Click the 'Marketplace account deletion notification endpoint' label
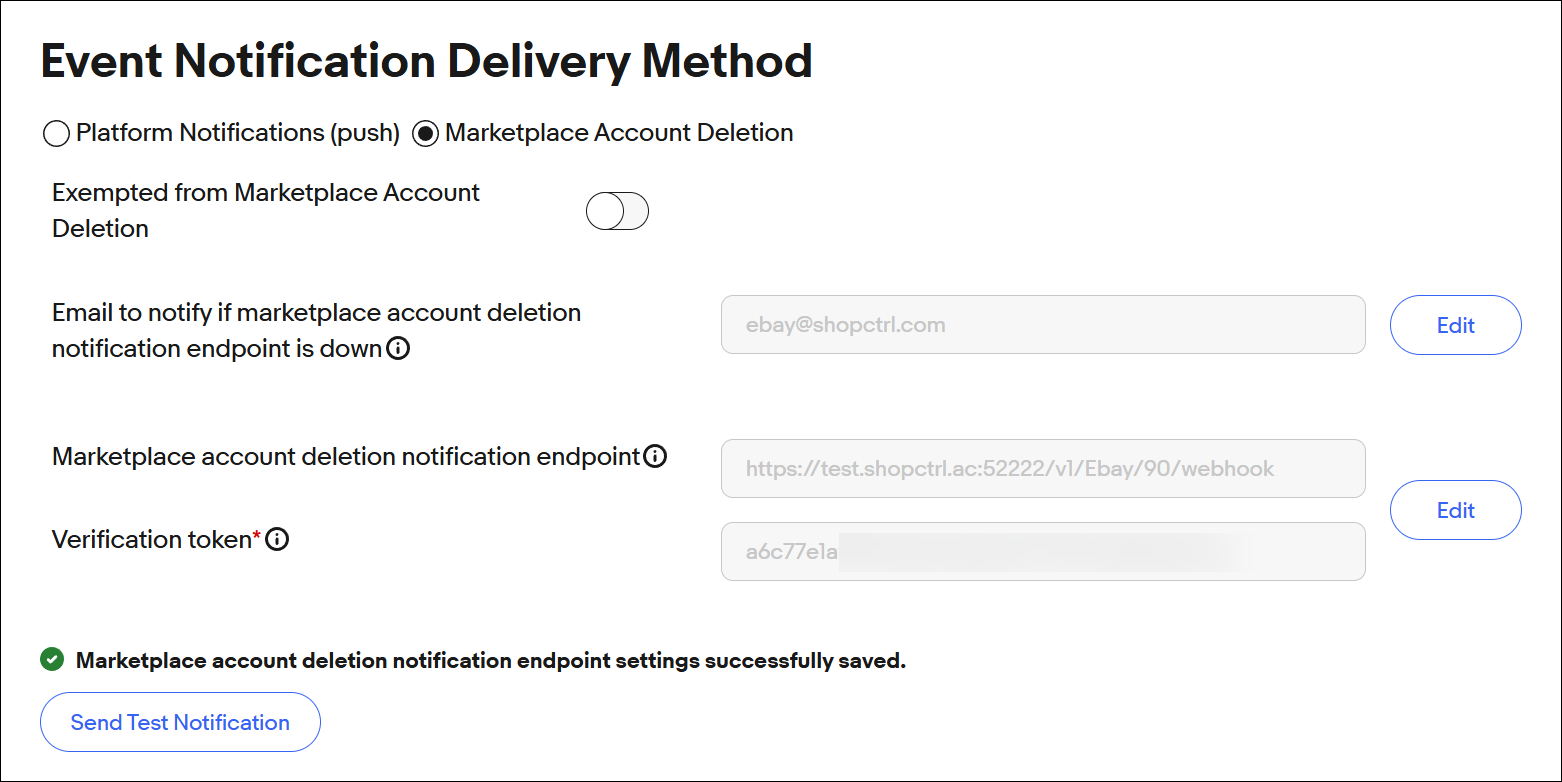Screen dimensions: 1562x782 (x=345, y=457)
